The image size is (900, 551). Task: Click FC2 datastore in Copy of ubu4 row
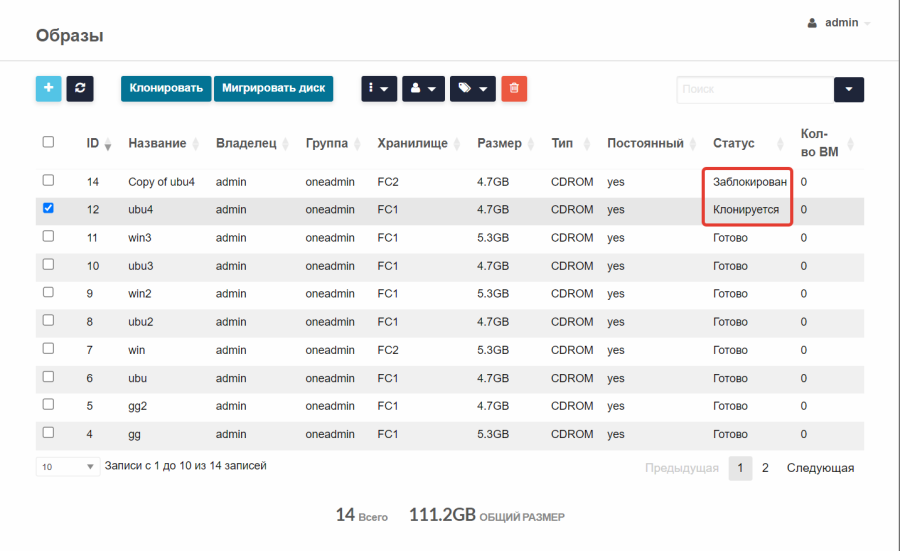click(387, 182)
